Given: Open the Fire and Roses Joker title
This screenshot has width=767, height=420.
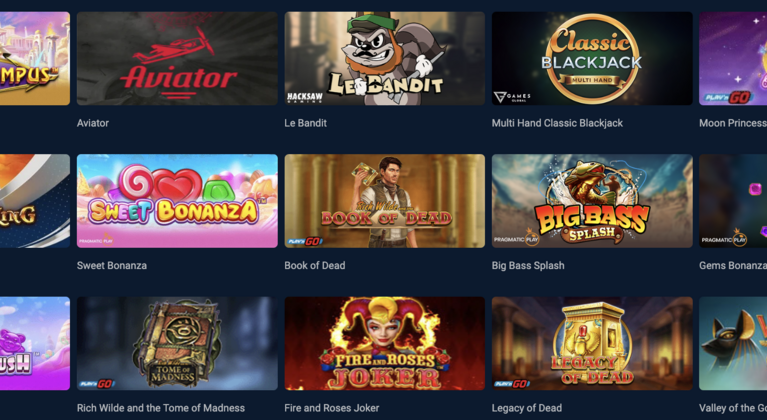Looking at the screenshot, I should click(x=332, y=408).
